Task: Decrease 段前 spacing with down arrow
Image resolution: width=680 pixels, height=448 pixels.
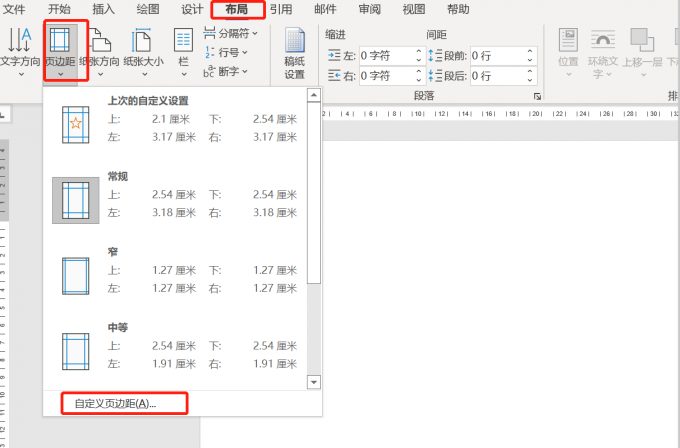Action: (530, 59)
